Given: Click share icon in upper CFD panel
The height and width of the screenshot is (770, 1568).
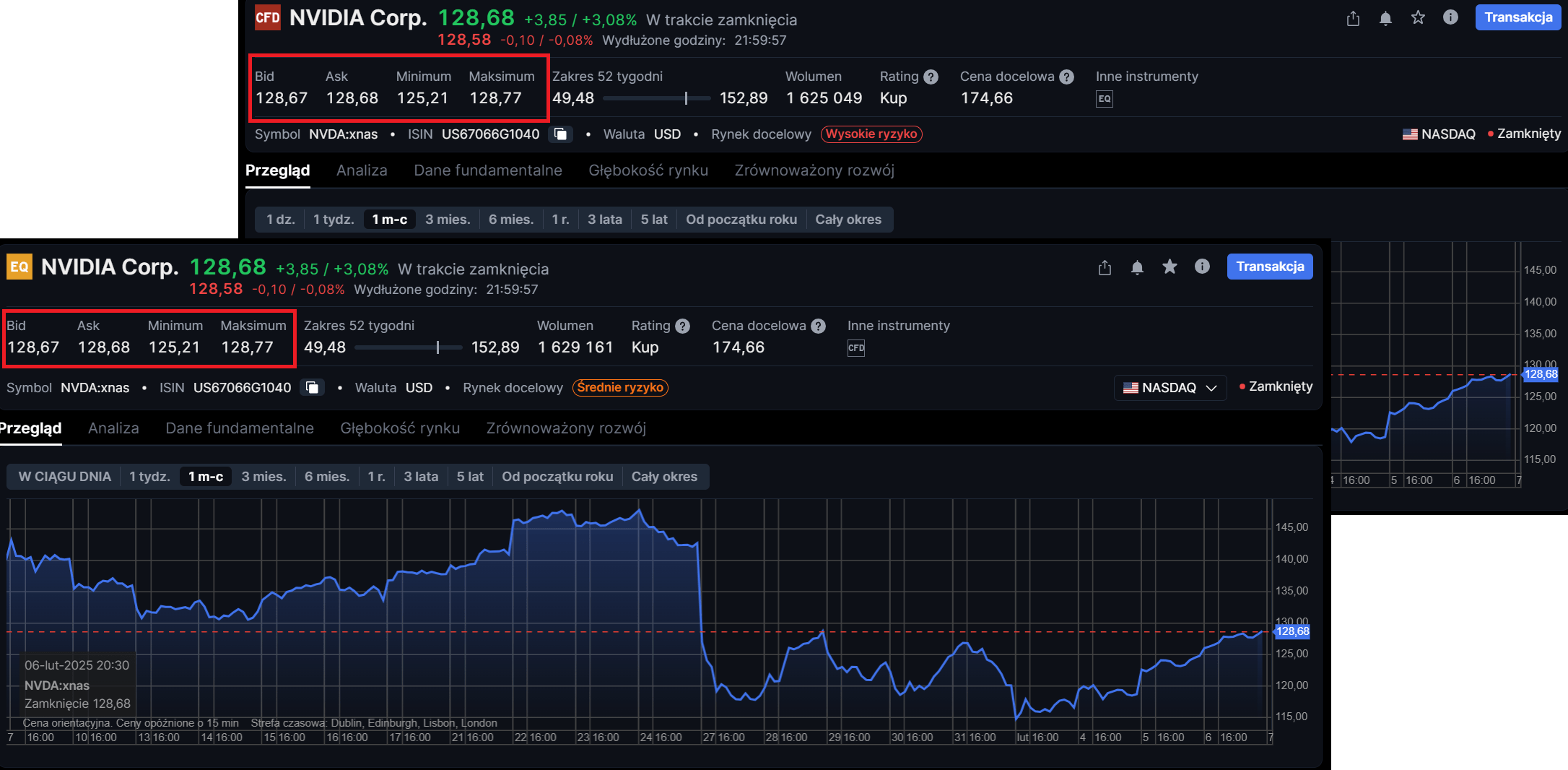Looking at the screenshot, I should coord(1353,18).
